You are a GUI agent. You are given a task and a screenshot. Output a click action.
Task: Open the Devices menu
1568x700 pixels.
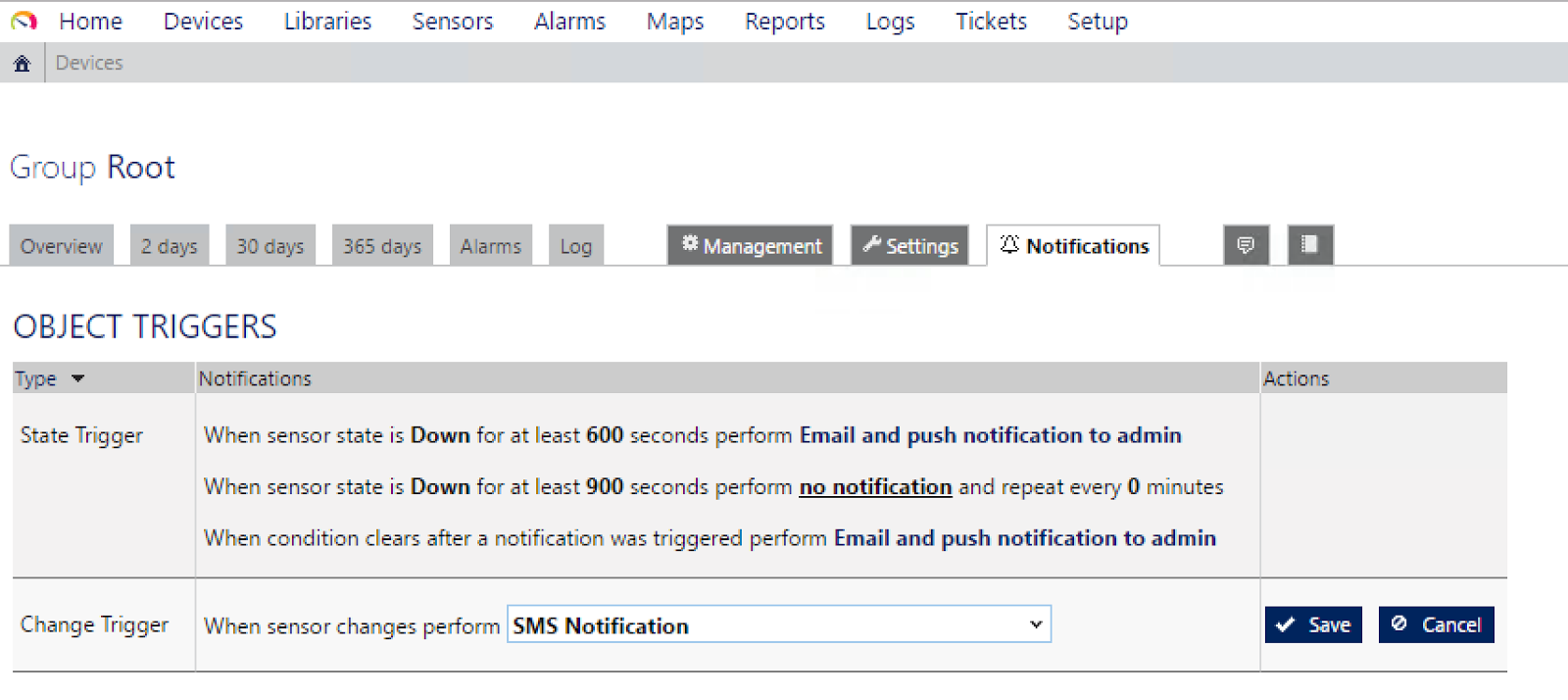pyautogui.click(x=203, y=22)
